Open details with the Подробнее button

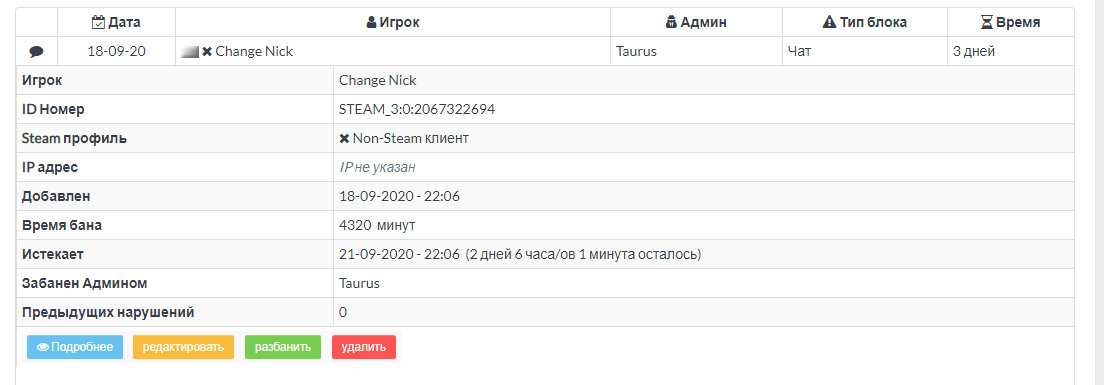click(x=75, y=347)
